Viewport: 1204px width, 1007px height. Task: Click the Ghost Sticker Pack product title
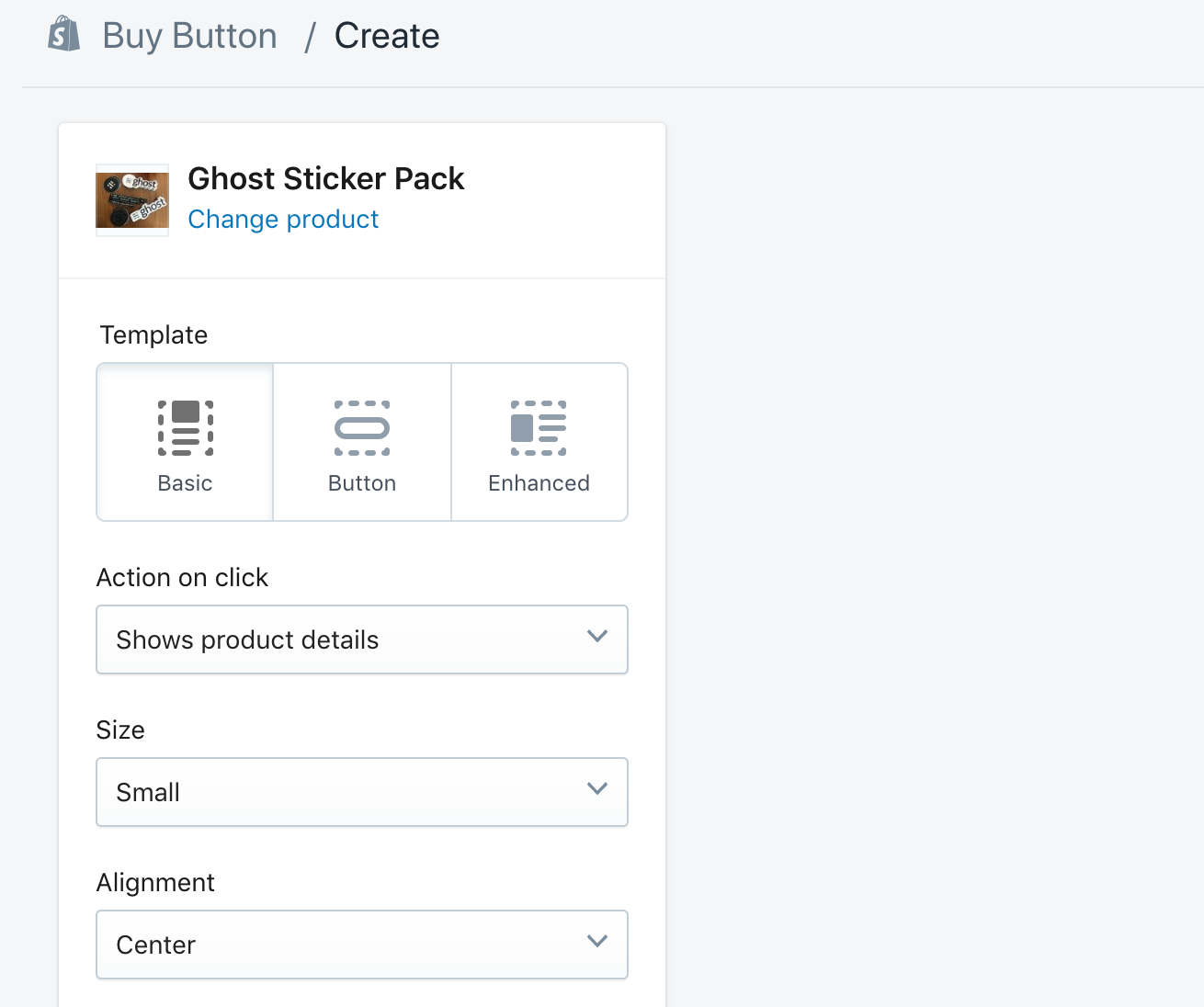[x=326, y=178]
